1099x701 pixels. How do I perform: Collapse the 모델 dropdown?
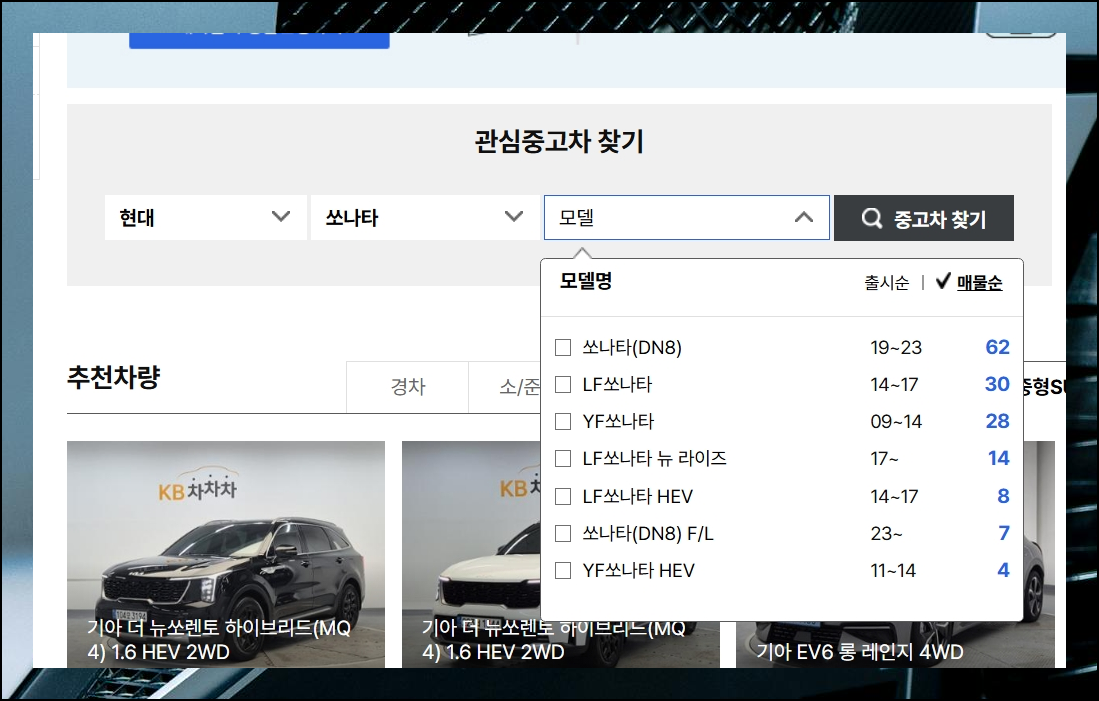687,217
